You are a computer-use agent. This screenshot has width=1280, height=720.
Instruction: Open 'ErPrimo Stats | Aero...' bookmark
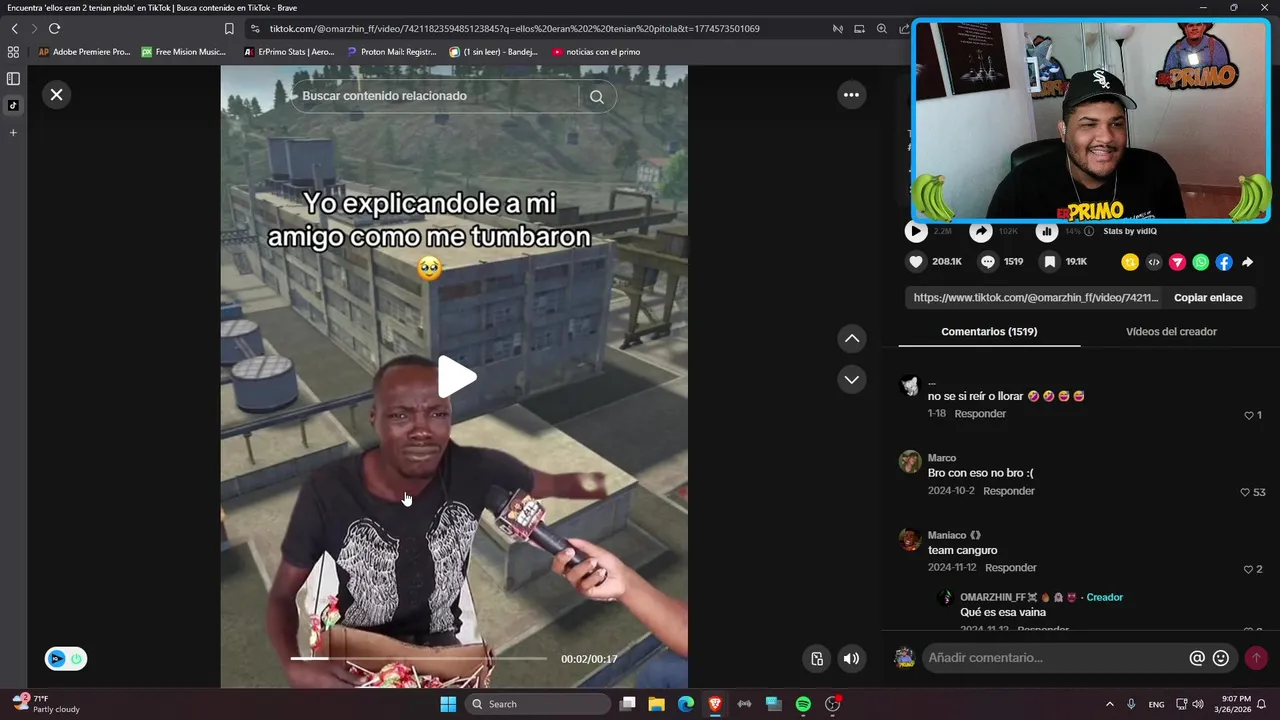pos(289,52)
